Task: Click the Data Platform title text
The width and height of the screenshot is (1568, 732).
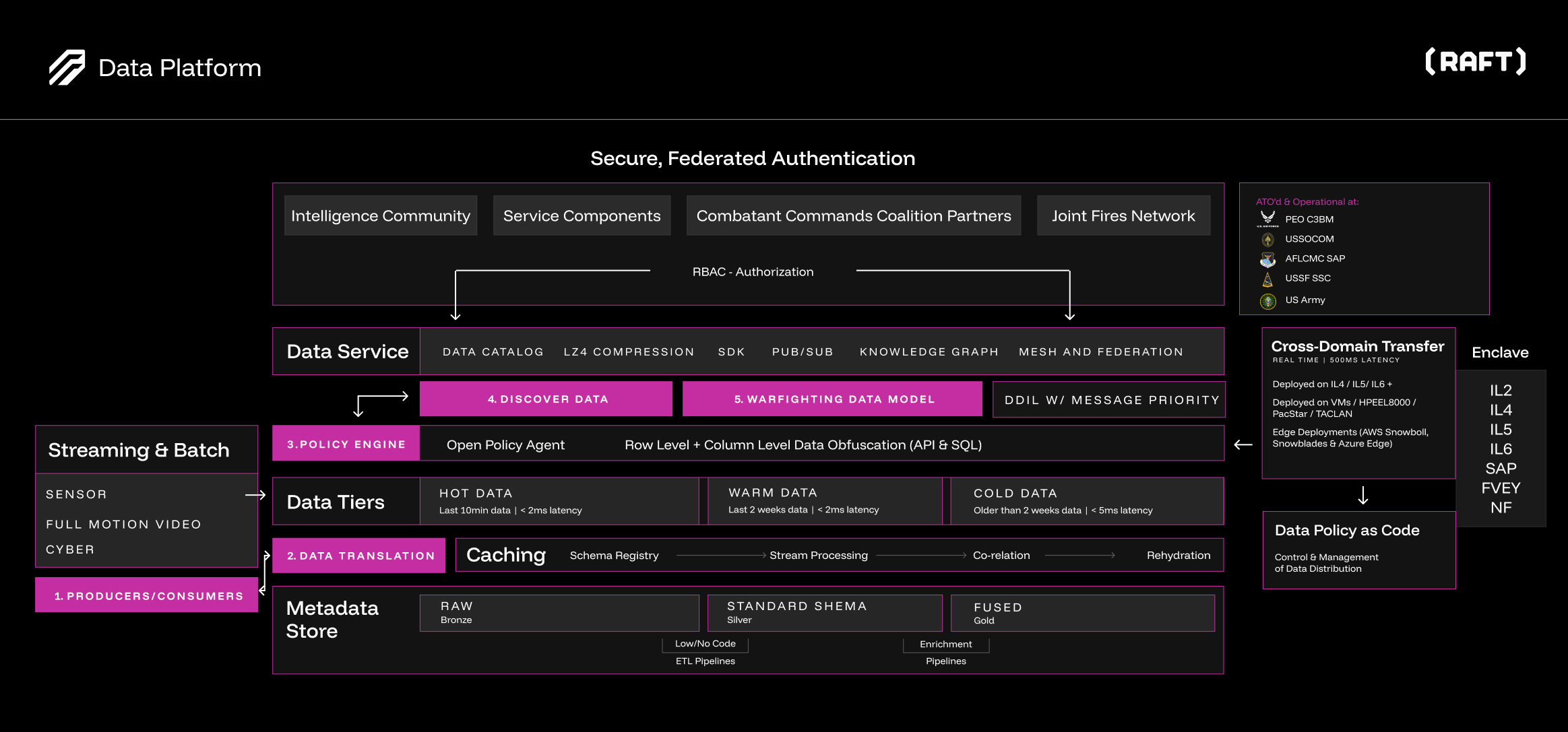Action: click(x=180, y=68)
